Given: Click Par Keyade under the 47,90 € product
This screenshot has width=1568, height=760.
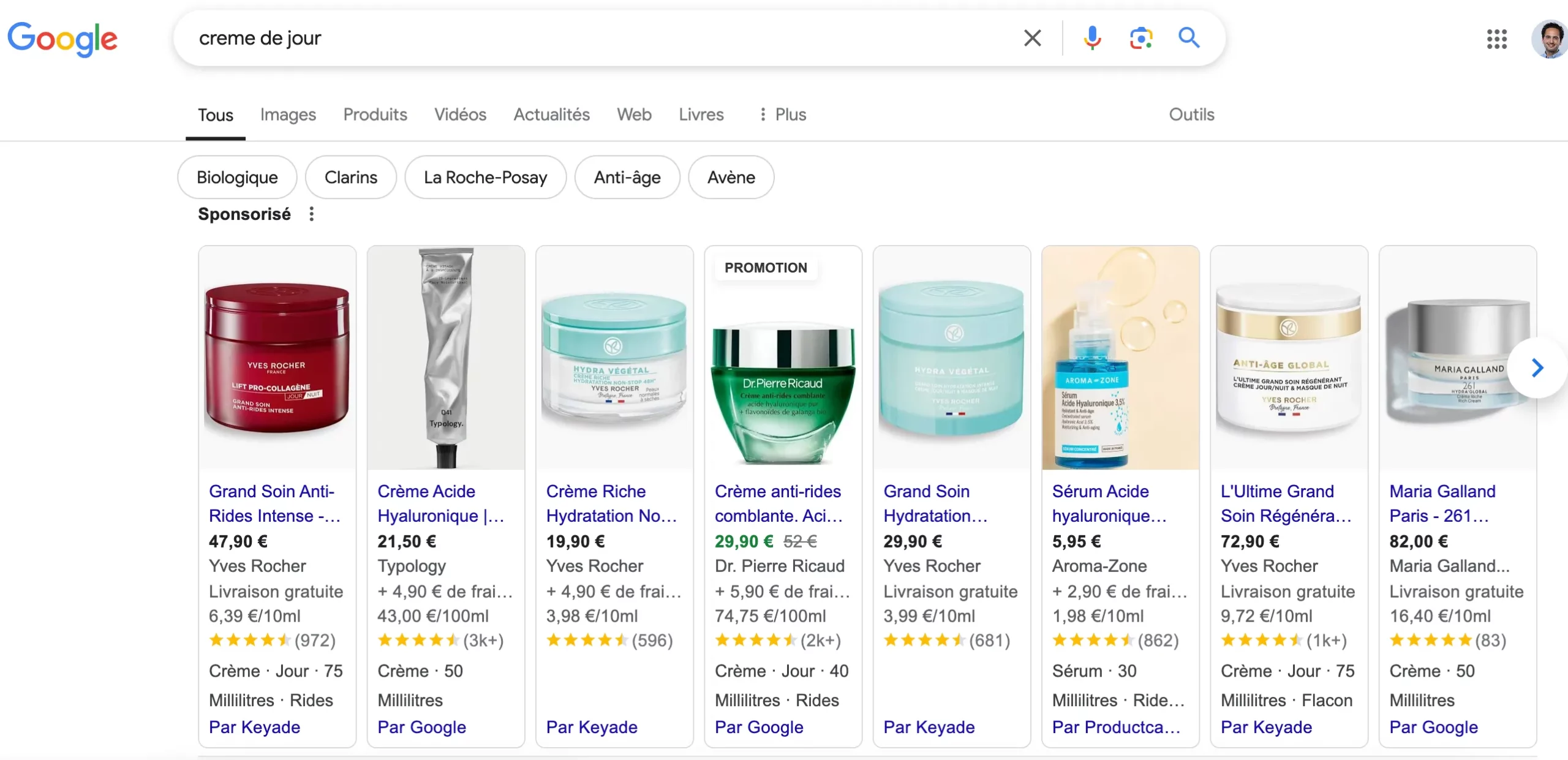Looking at the screenshot, I should pos(254,727).
